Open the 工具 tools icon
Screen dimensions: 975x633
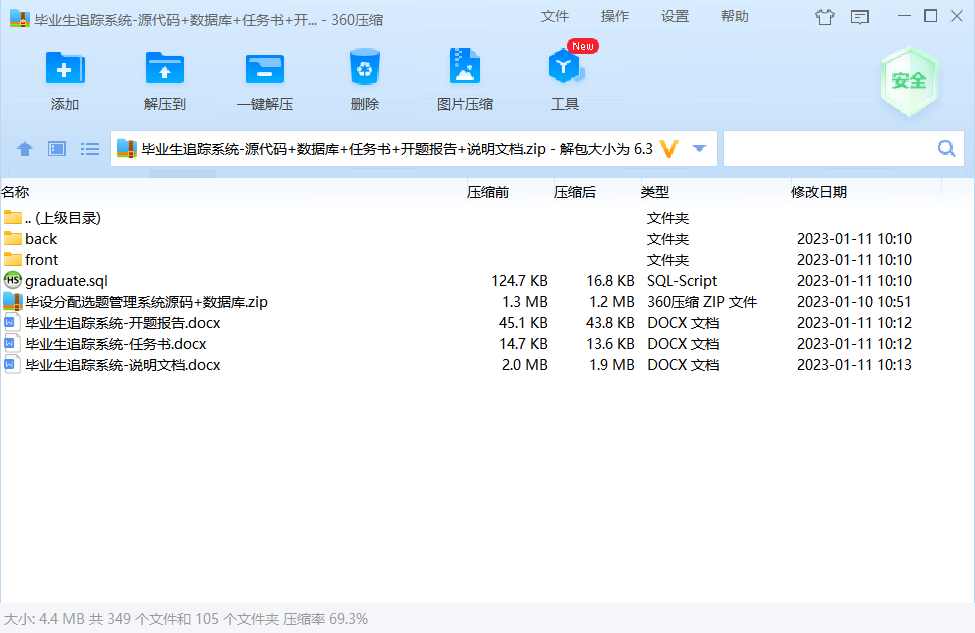tap(565, 66)
